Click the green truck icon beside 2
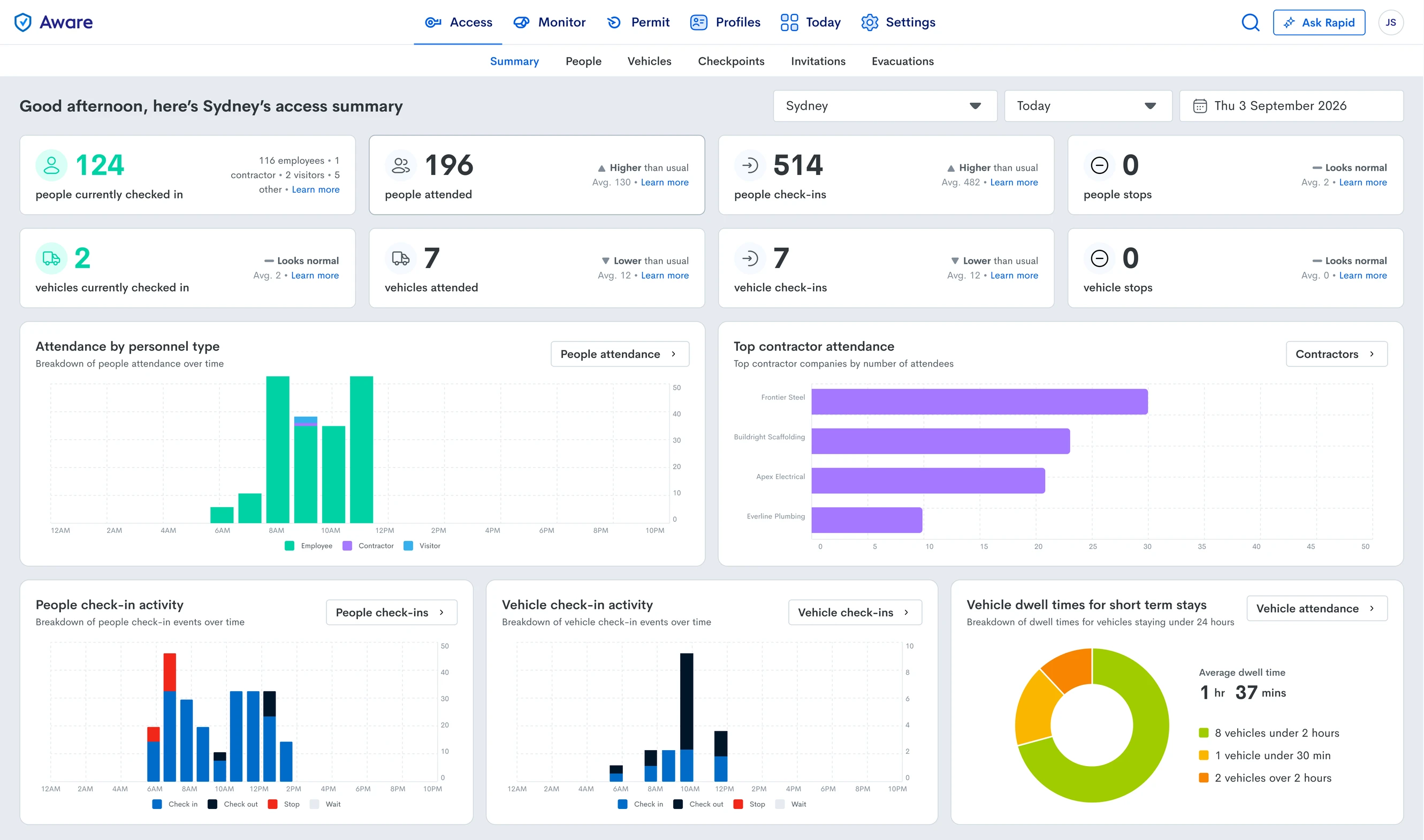 [x=51, y=258]
